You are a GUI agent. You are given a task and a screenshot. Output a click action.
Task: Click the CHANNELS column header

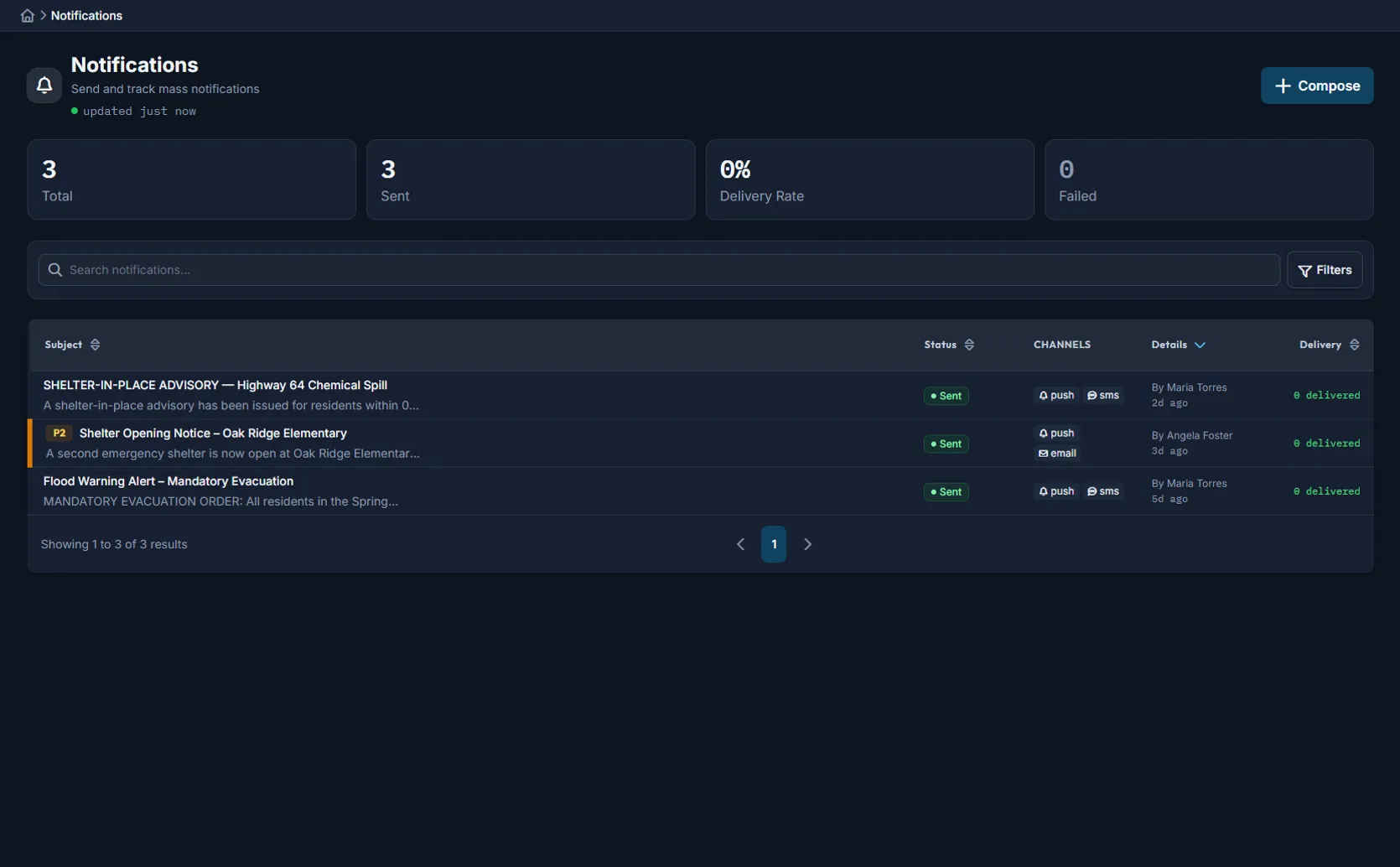coord(1061,345)
